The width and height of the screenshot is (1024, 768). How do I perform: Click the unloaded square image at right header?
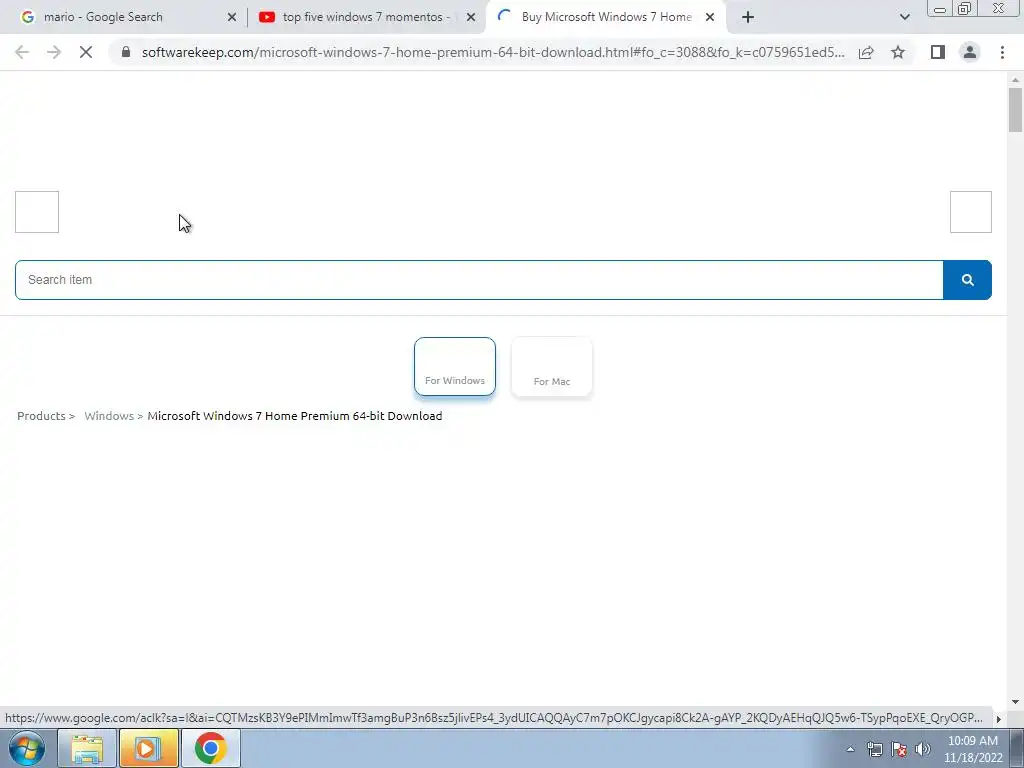pos(970,212)
